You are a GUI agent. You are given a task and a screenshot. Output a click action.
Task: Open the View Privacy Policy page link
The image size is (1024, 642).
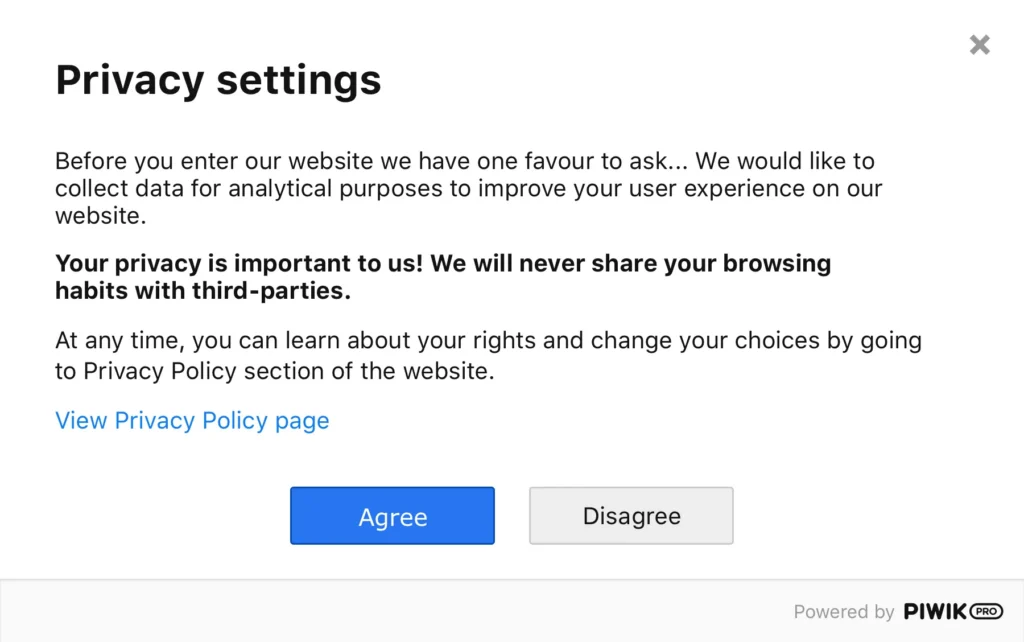(192, 420)
